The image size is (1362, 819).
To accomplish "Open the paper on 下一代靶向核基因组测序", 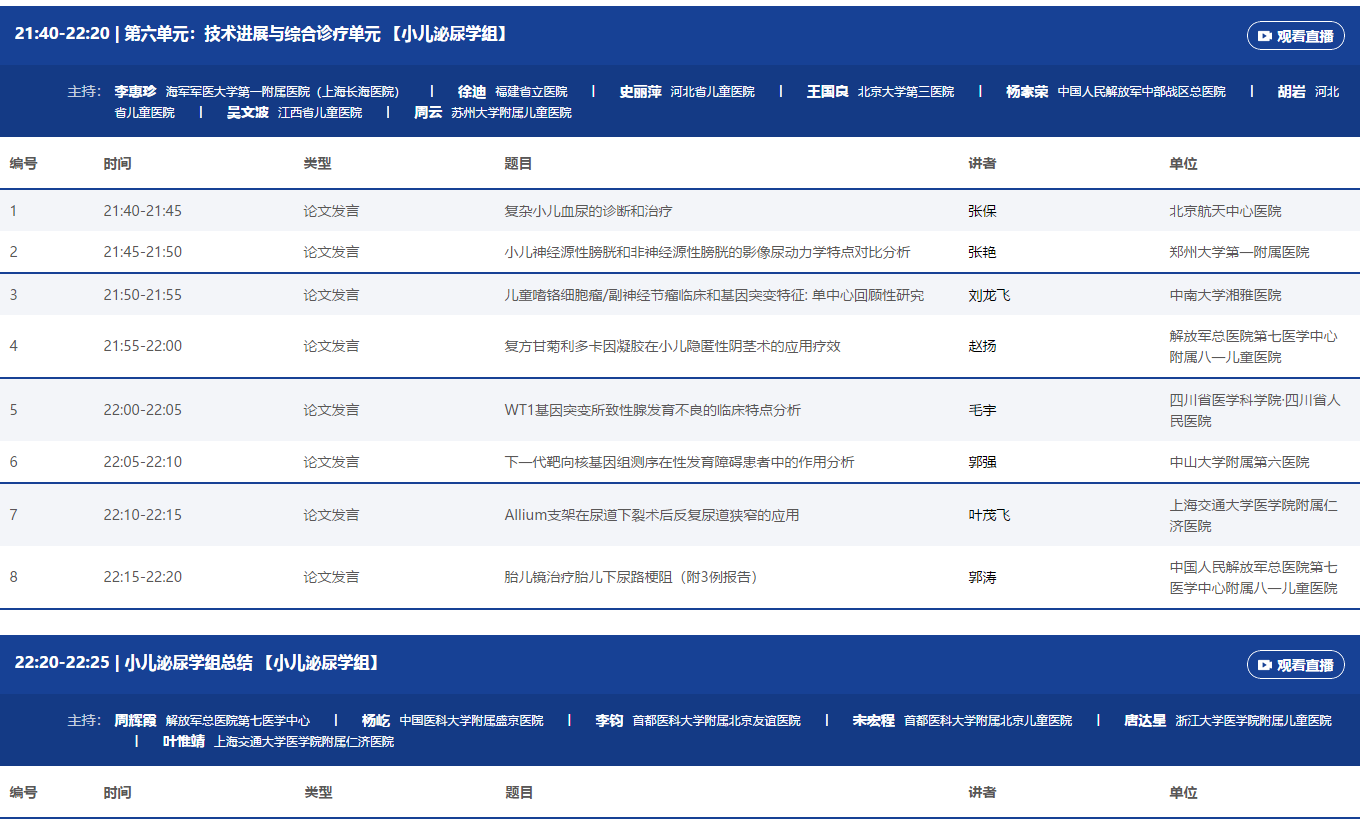I will [x=679, y=462].
